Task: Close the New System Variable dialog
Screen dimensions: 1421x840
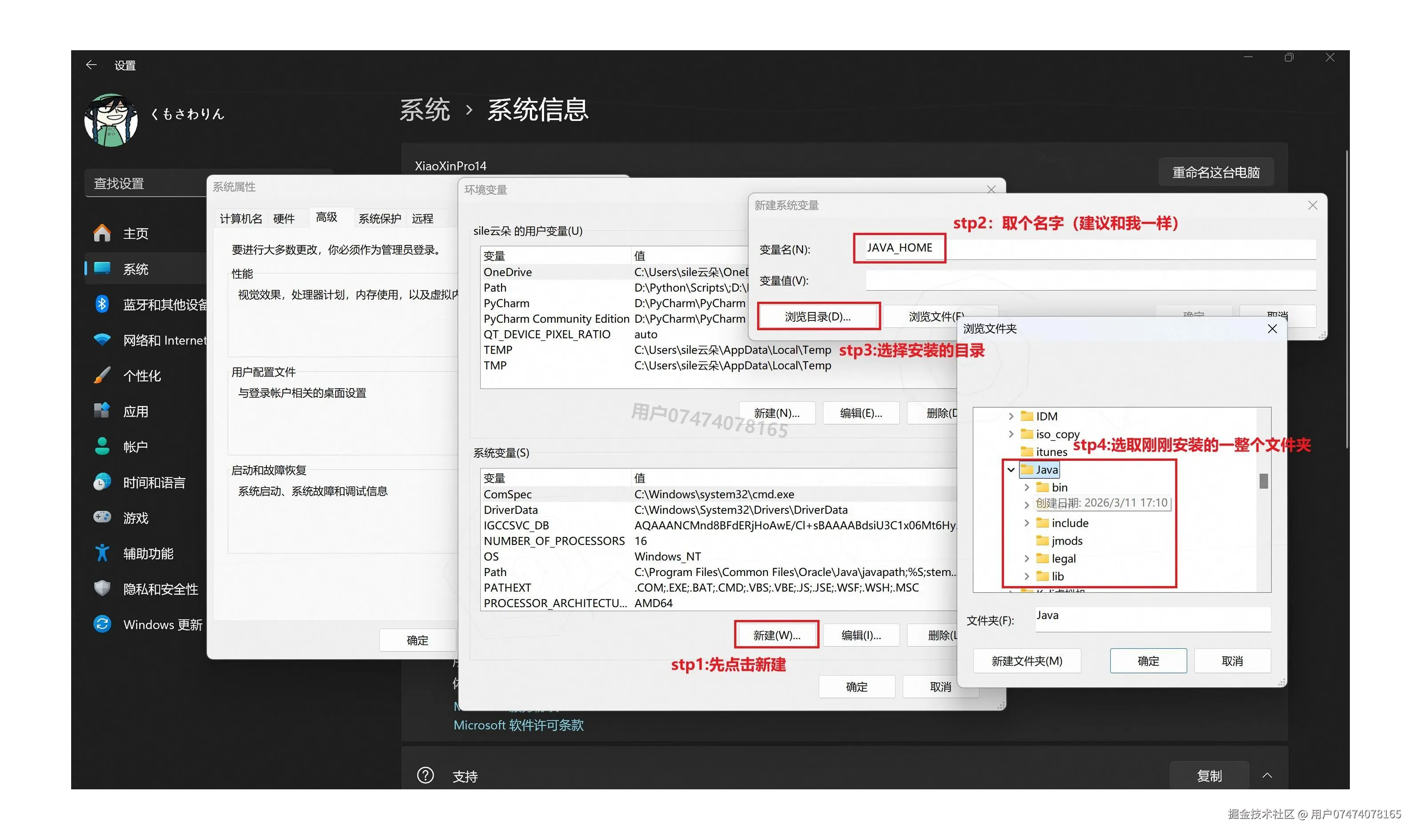Action: pyautogui.click(x=1313, y=205)
